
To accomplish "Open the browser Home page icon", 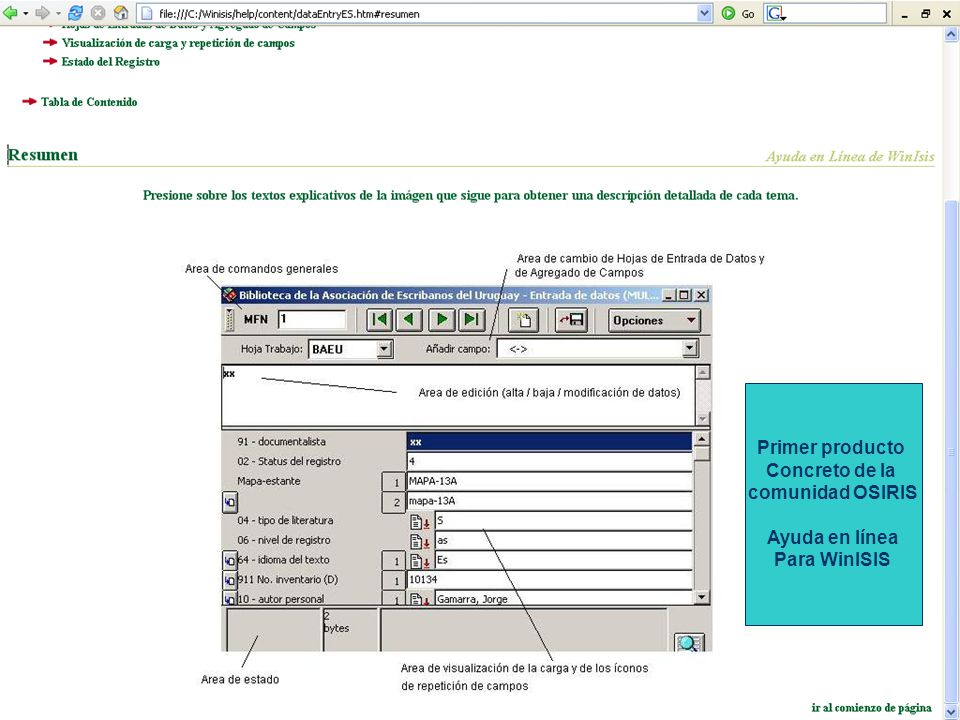I will point(122,13).
